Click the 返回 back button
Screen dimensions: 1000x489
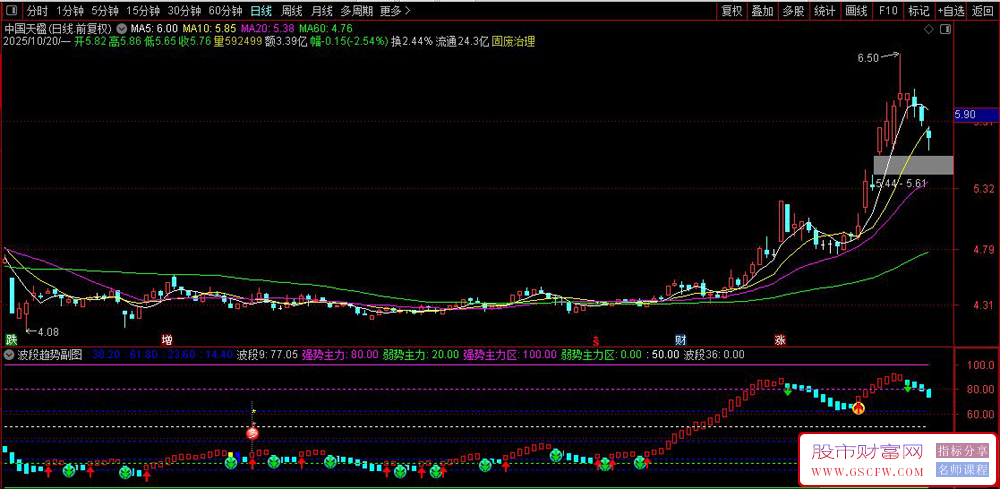pos(983,11)
